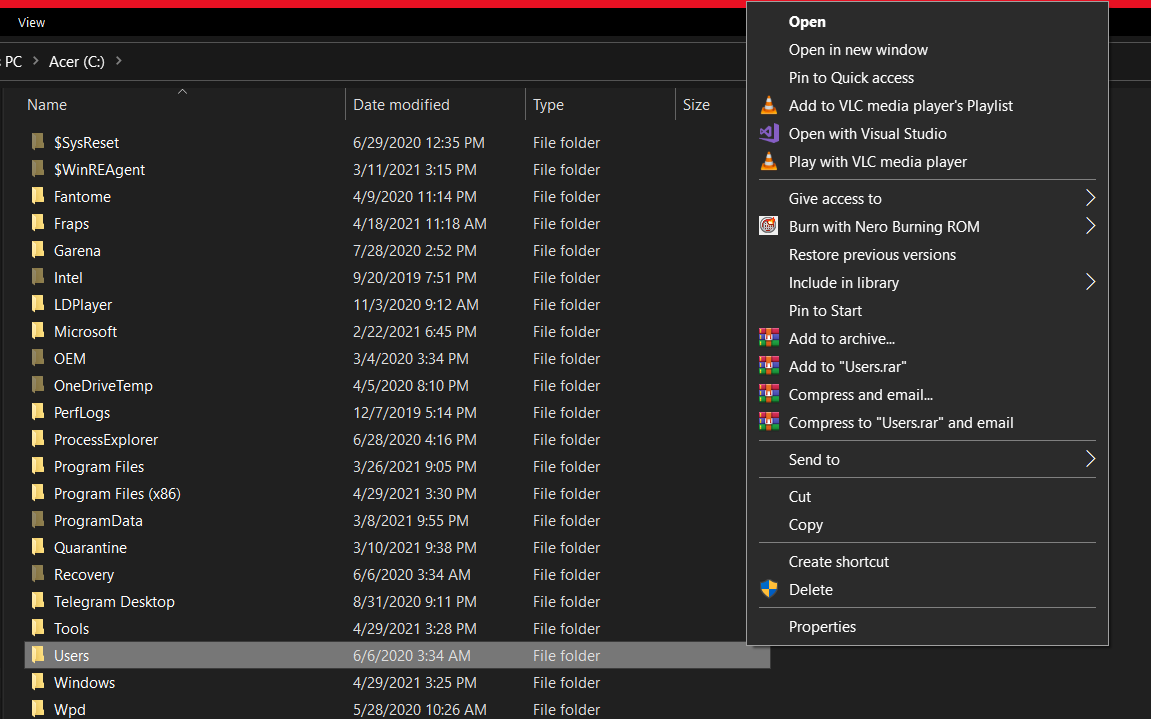Expand the Give access to submenu arrow
Screen dimensions: 1151x719
(x=1090, y=199)
